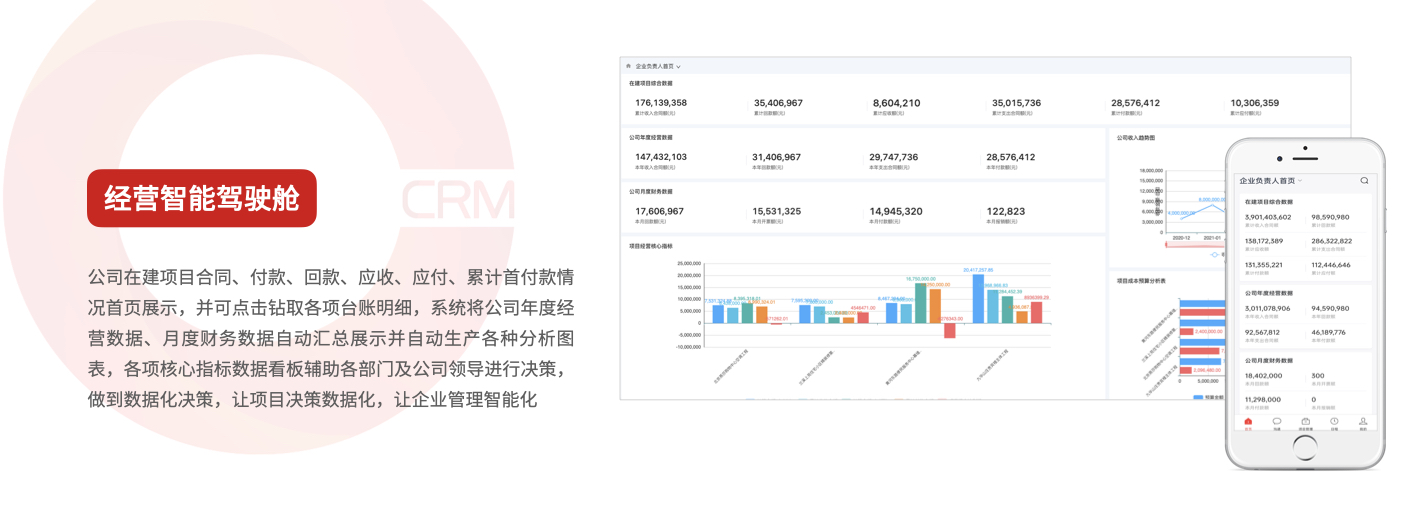The image size is (1420, 532).
Task: Click the 公司月度财务数据 heading in desktop dashboard
Action: click(x=650, y=191)
